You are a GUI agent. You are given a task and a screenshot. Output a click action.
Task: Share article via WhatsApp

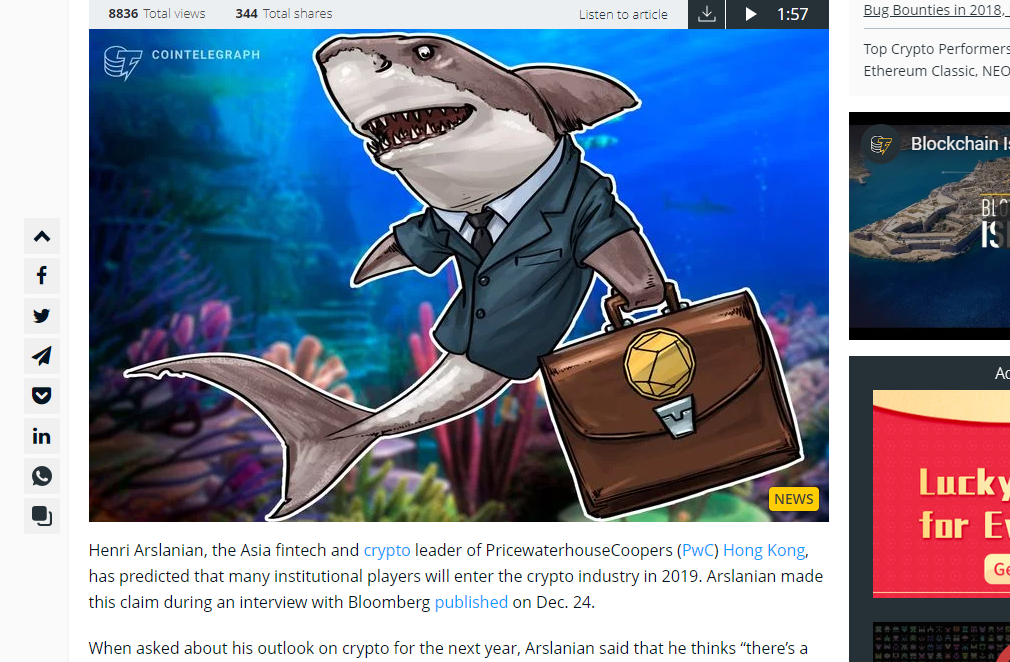(x=42, y=476)
